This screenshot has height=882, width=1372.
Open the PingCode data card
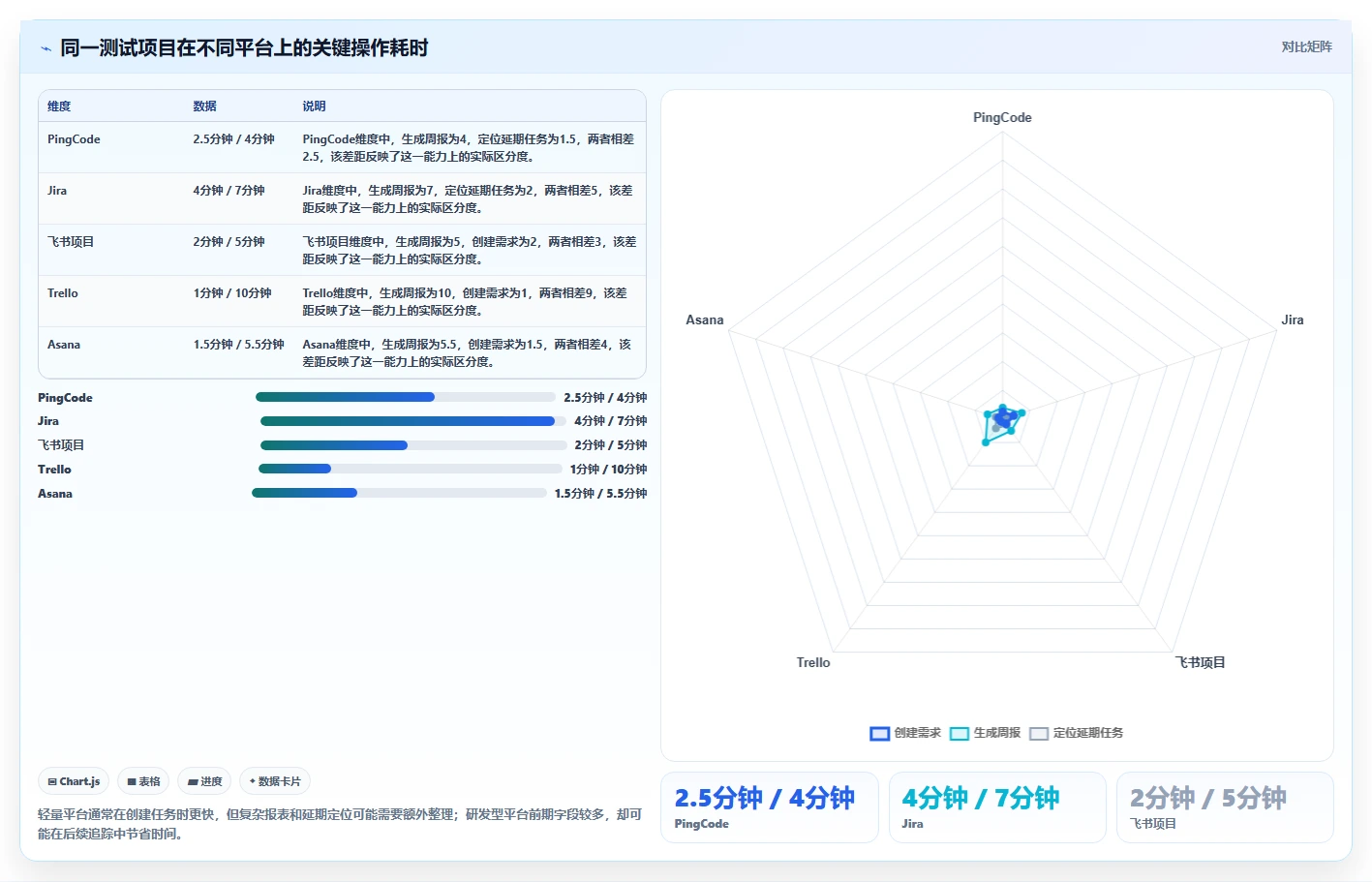click(x=770, y=807)
